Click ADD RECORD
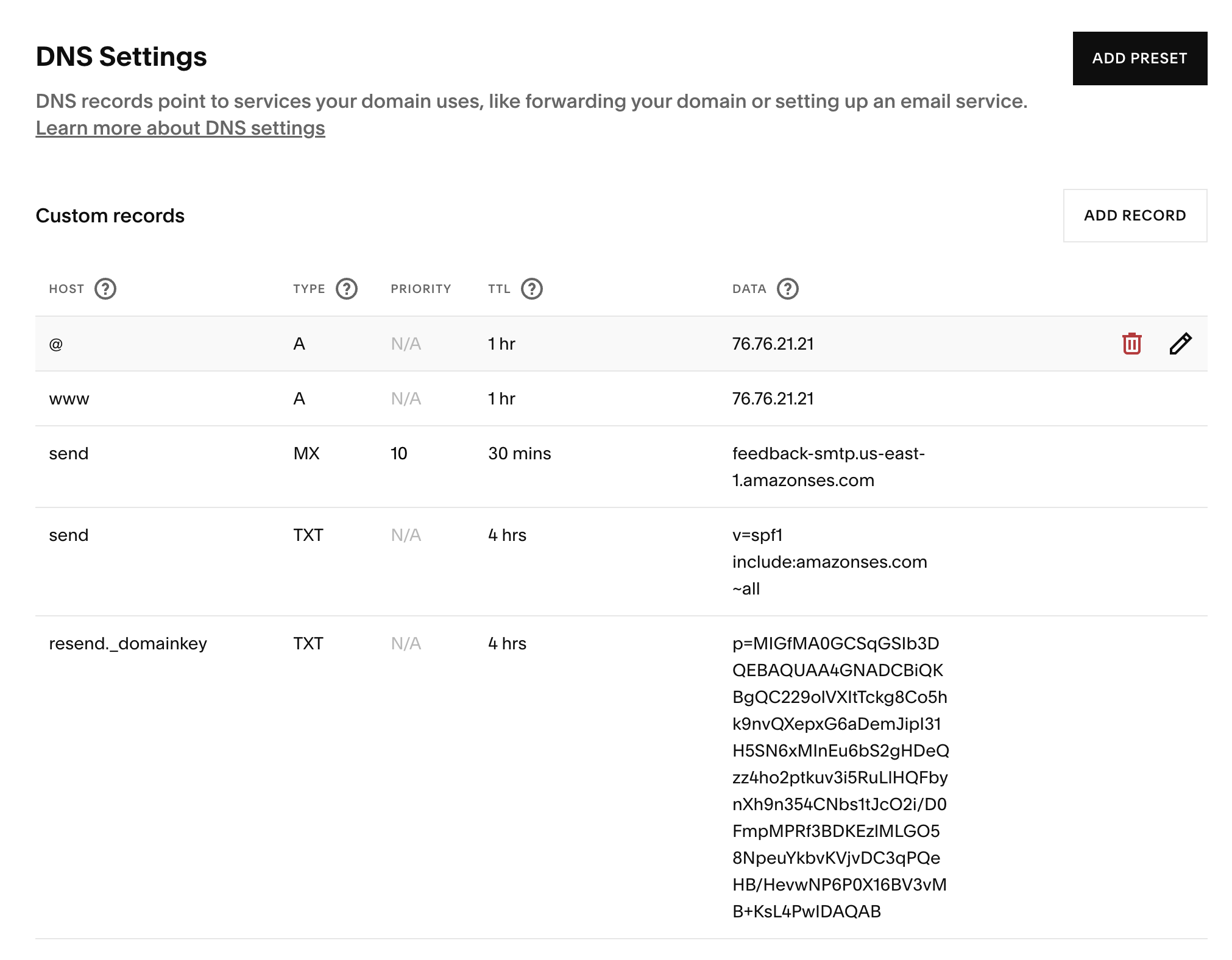The image size is (1232, 960). click(x=1135, y=215)
